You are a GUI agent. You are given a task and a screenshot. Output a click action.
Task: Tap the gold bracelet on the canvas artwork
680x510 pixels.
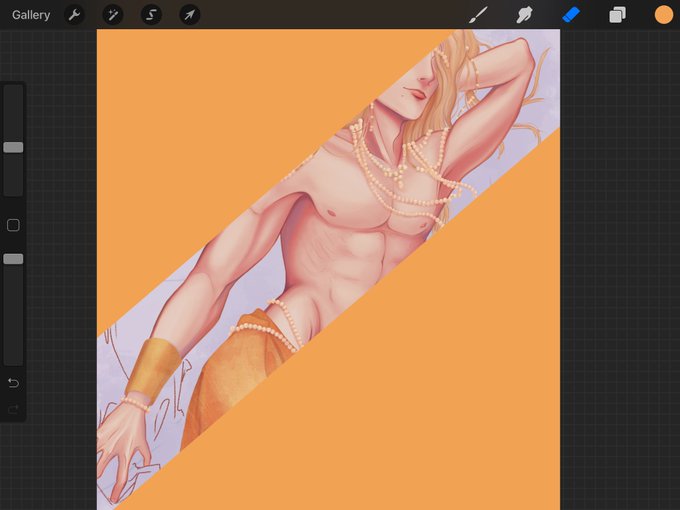tap(152, 369)
